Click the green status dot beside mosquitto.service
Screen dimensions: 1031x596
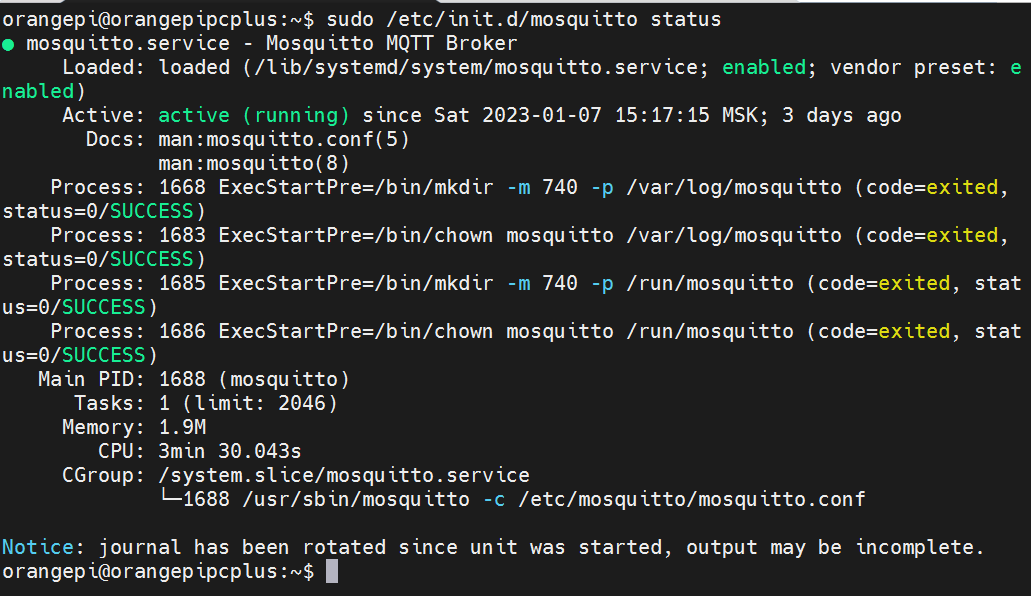click(x=8, y=44)
